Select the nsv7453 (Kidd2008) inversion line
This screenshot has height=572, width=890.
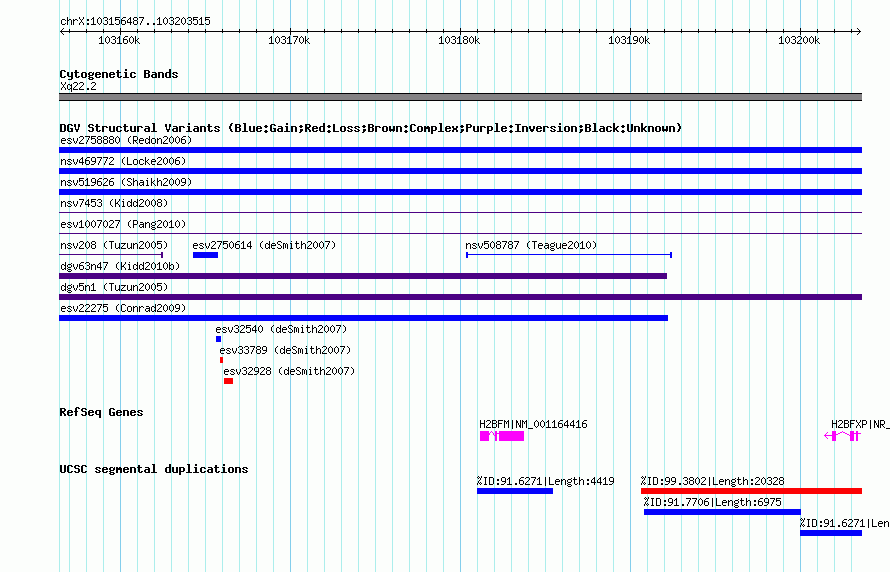[x=460, y=213]
